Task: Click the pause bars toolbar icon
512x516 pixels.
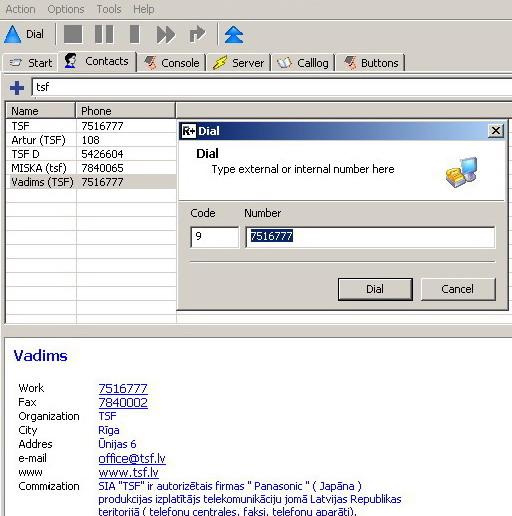Action: [x=104, y=34]
